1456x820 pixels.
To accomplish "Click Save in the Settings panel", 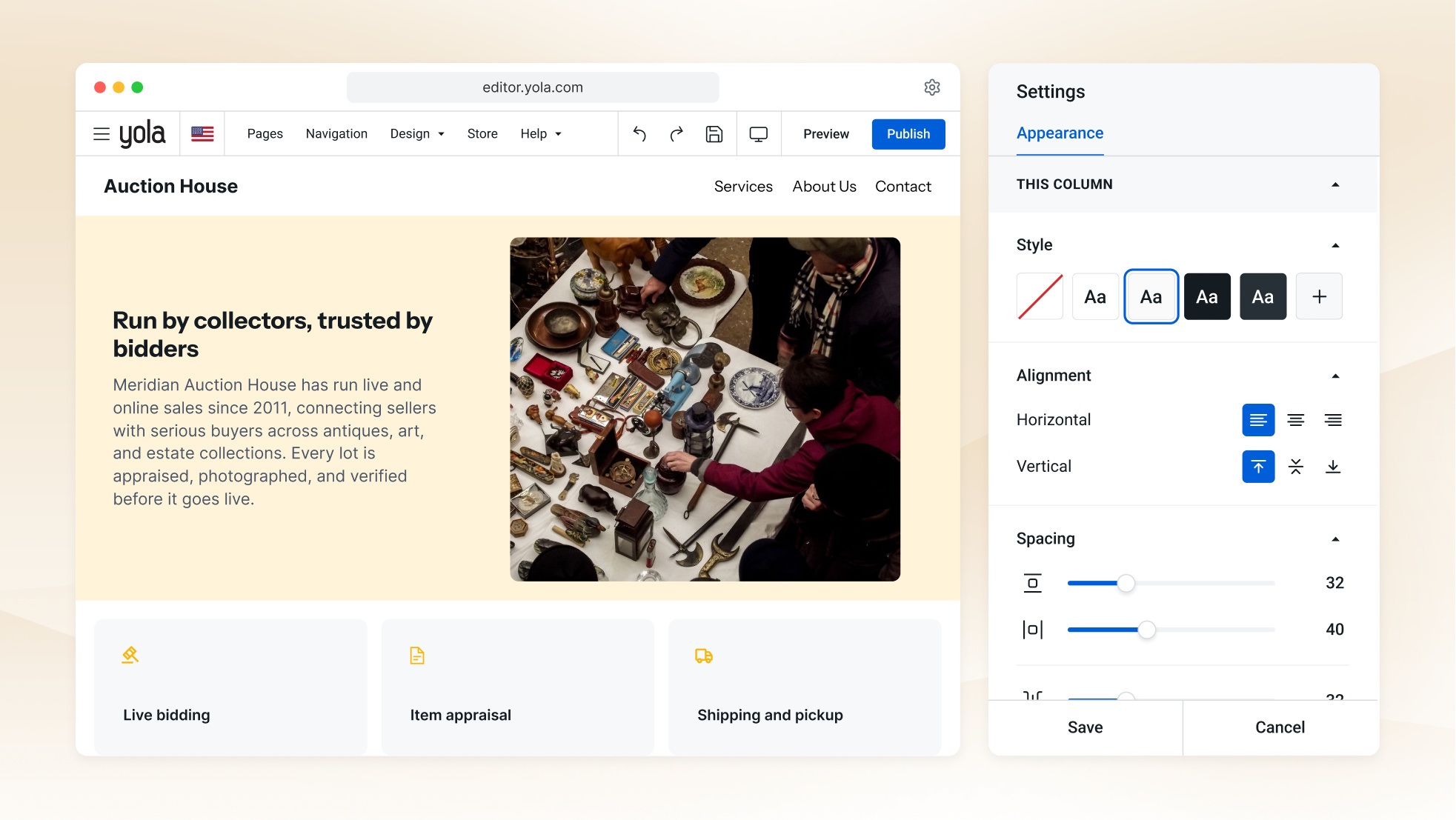I will coord(1086,727).
